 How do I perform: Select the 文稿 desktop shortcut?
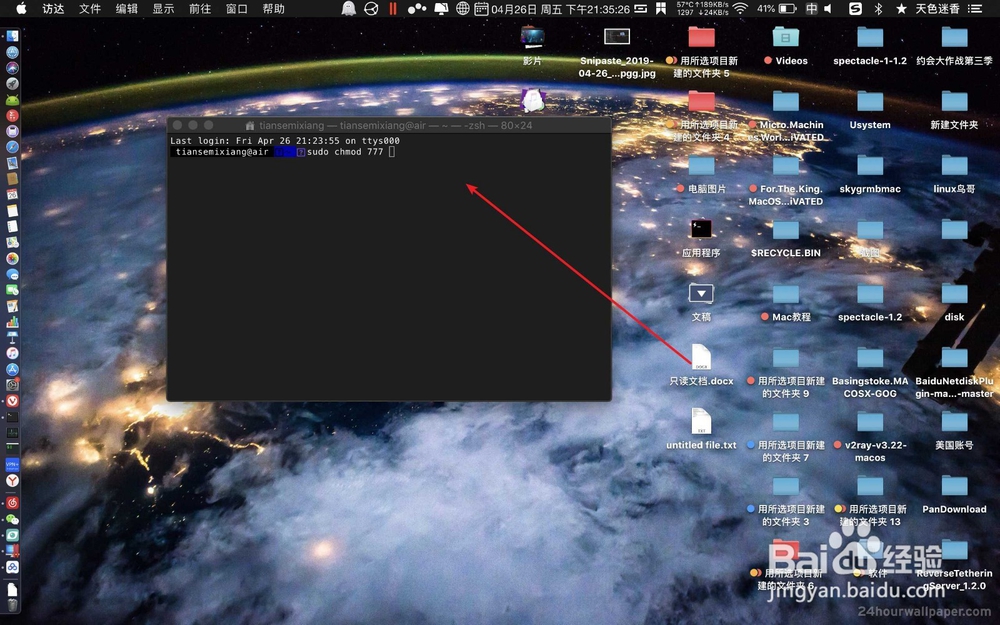[701, 302]
